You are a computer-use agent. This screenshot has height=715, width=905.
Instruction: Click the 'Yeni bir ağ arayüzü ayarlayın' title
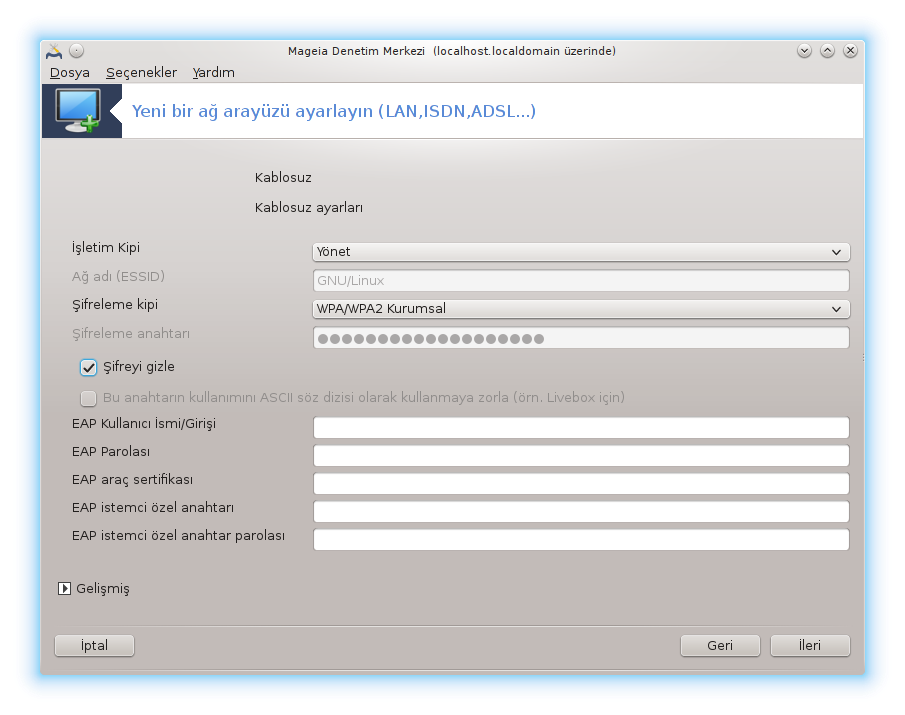(x=334, y=111)
